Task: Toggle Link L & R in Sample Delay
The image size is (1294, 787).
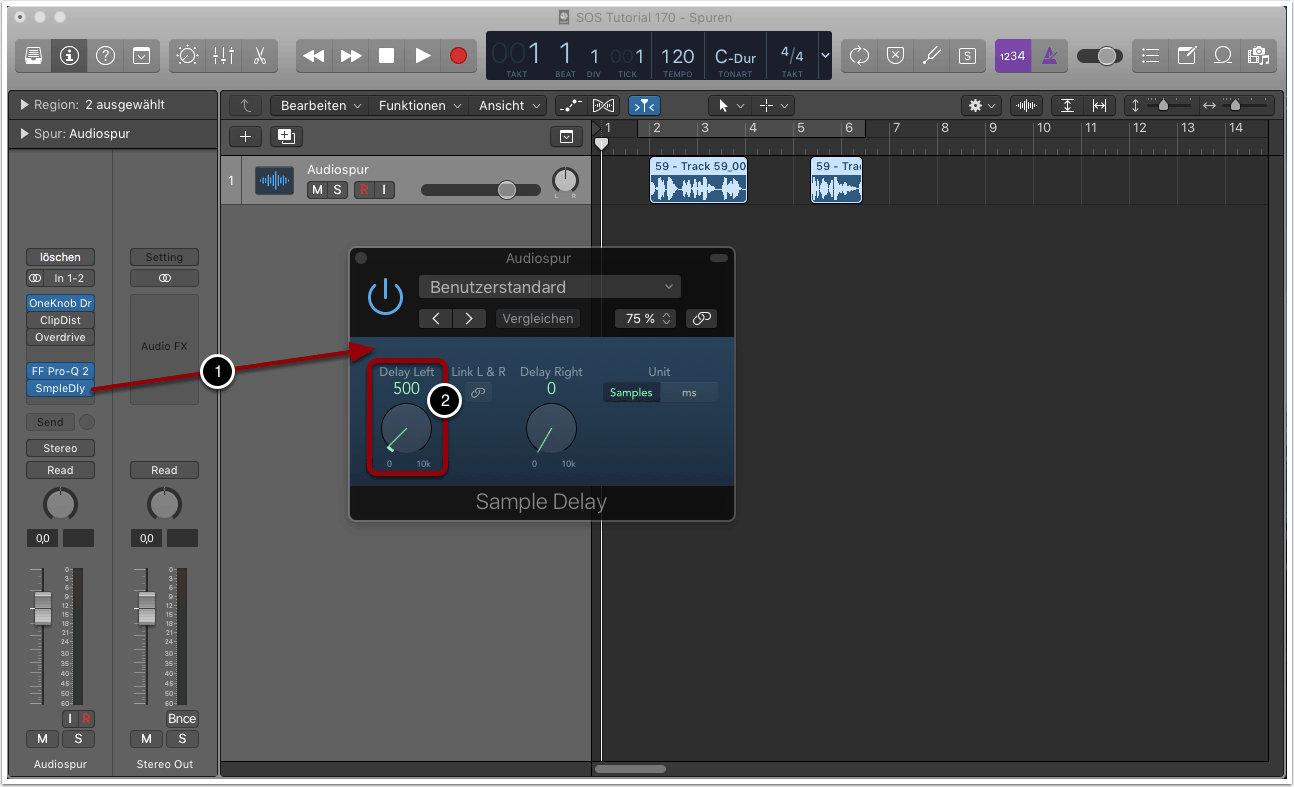Action: click(478, 393)
